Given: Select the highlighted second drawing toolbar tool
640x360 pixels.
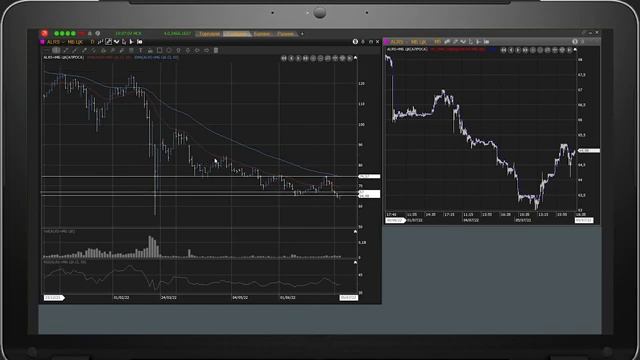Looking at the screenshot, I should coord(56,51).
